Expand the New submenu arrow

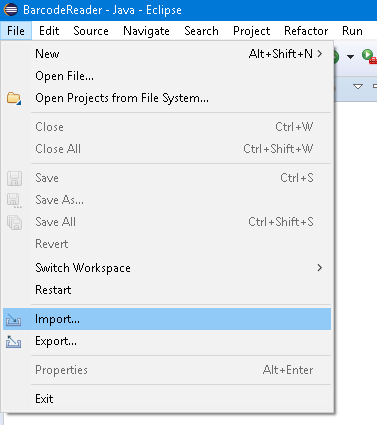click(x=320, y=54)
